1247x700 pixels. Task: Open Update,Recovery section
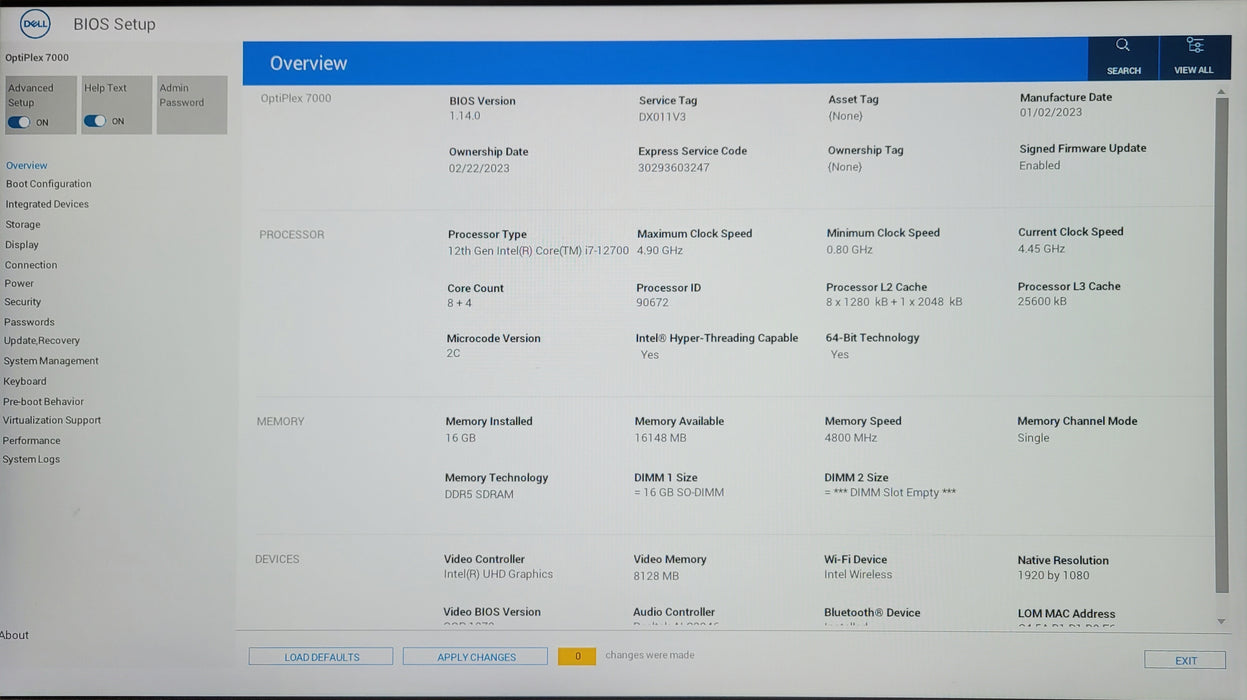pyautogui.click(x=42, y=341)
